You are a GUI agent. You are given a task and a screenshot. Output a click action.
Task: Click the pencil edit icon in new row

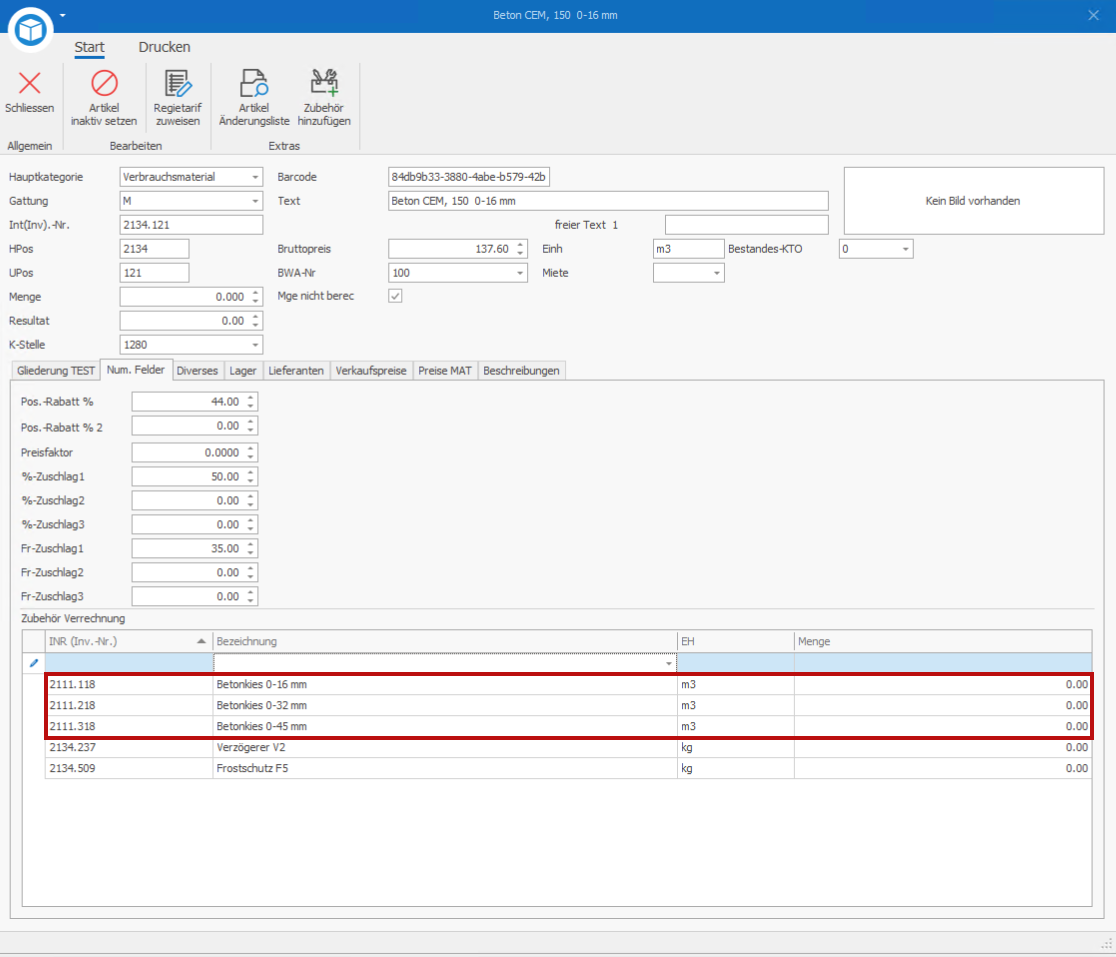(33, 663)
